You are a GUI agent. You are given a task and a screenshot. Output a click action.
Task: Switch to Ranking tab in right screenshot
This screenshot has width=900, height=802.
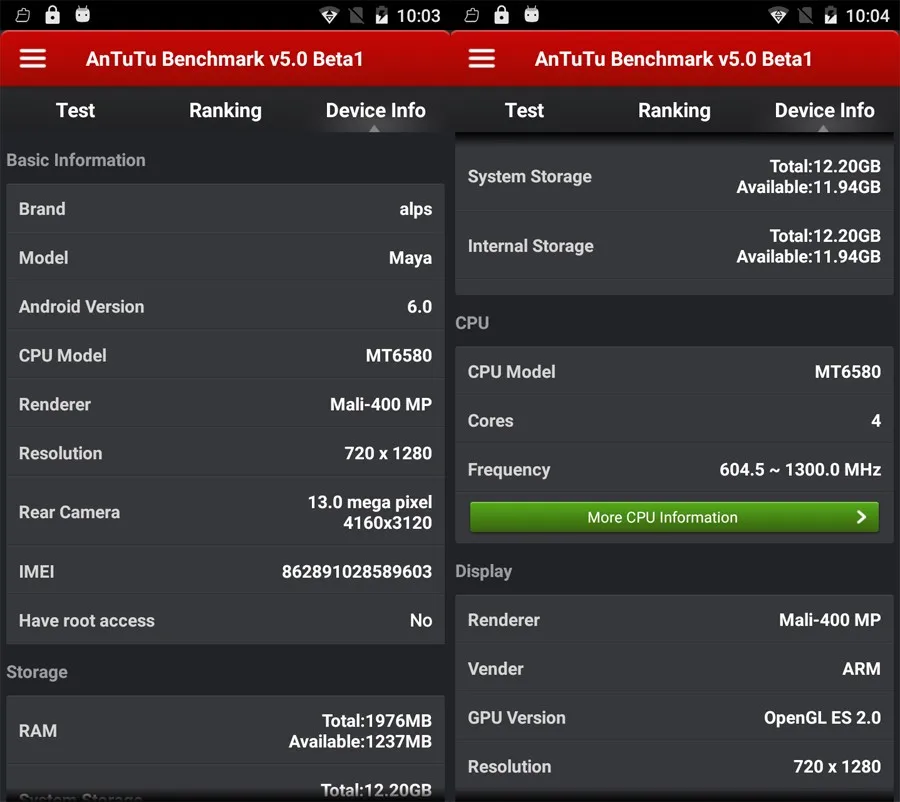(x=674, y=110)
